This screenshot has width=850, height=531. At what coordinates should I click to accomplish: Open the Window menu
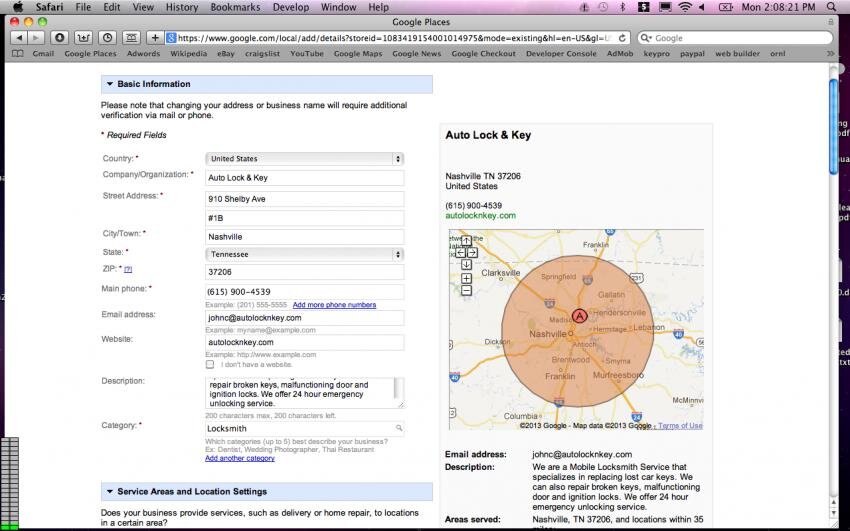[339, 7]
